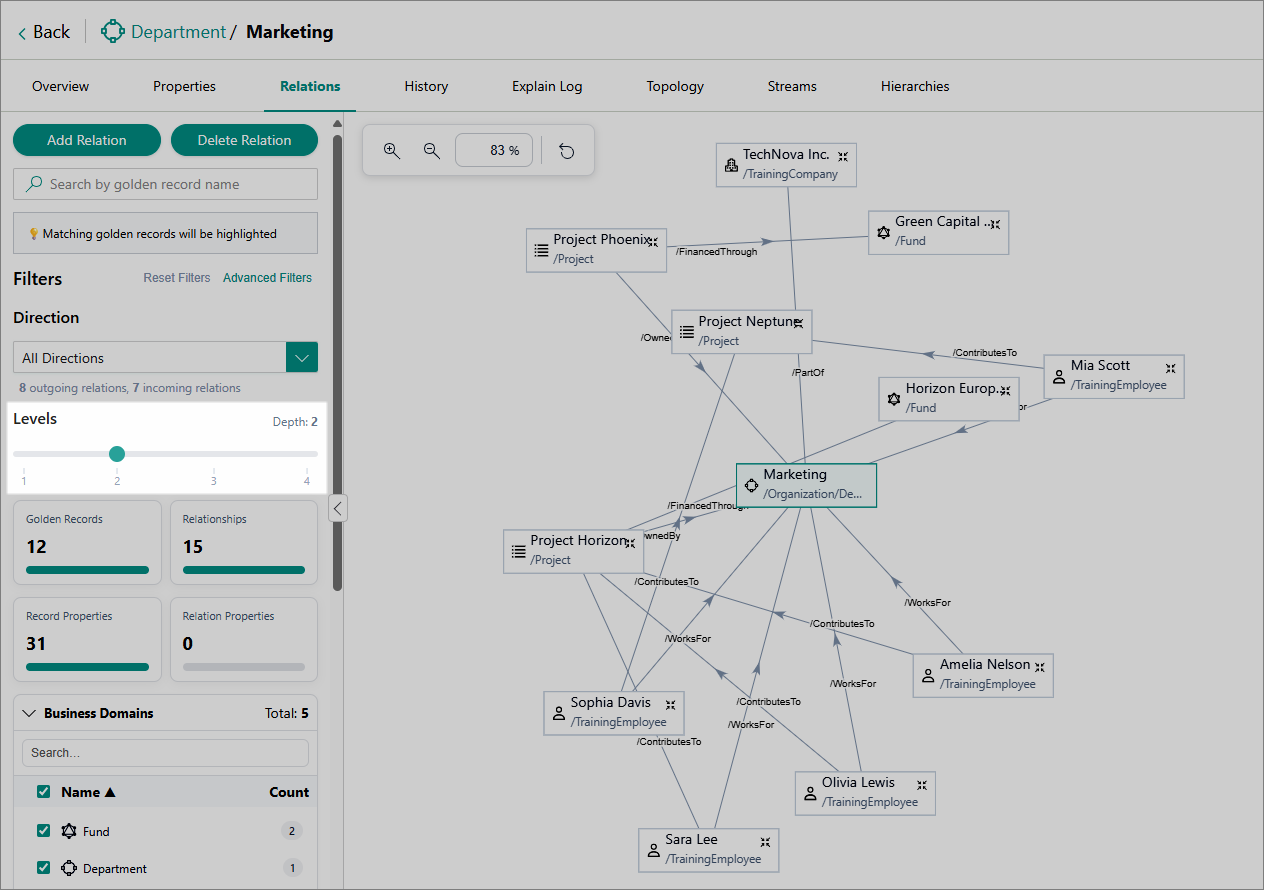Click the collapse icon on Sara Lee node

click(765, 842)
